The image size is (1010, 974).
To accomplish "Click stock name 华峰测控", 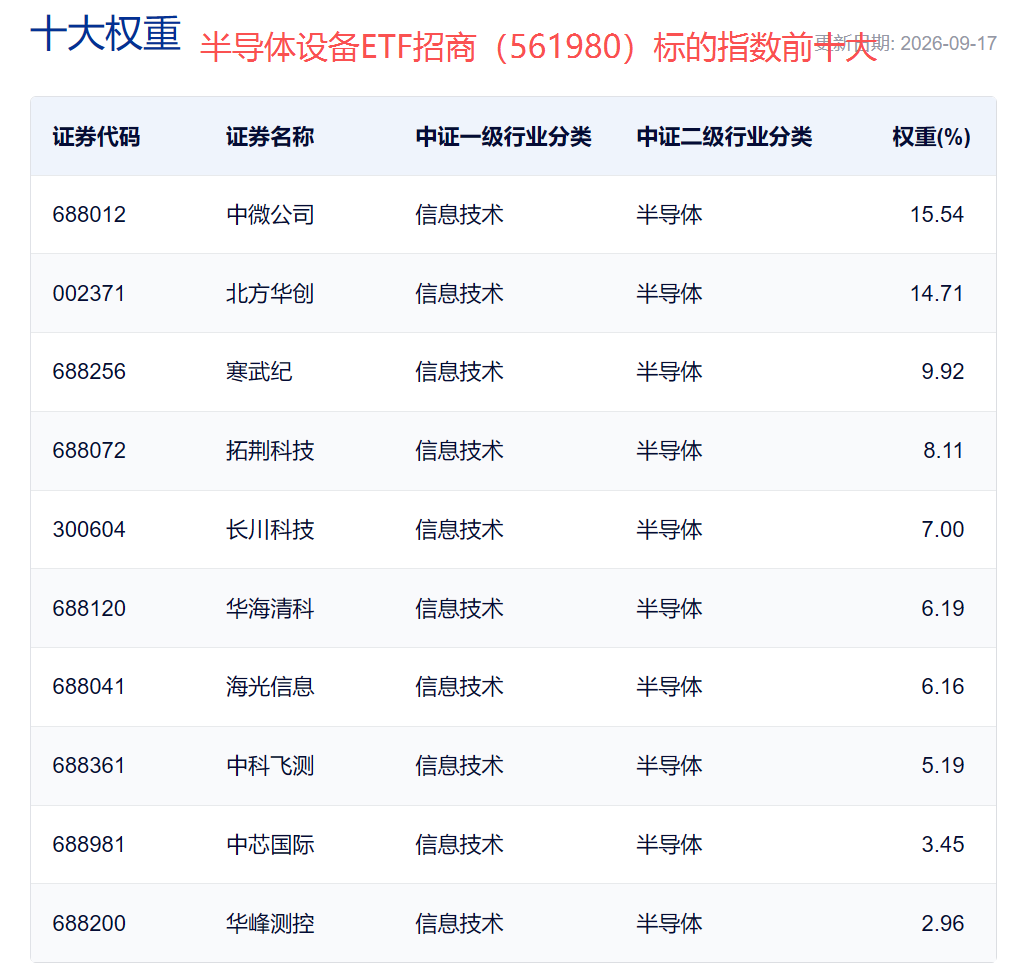I will tap(270, 923).
